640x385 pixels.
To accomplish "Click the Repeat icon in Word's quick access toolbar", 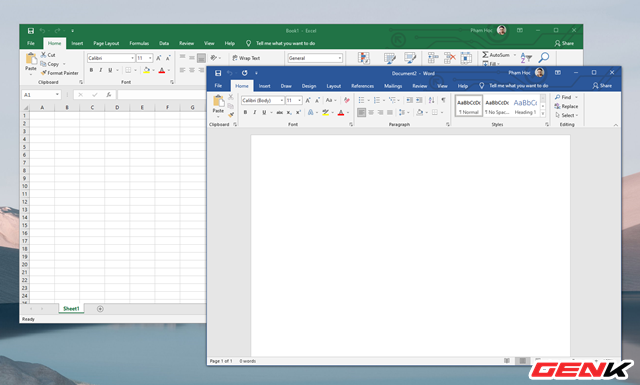I will 244,73.
